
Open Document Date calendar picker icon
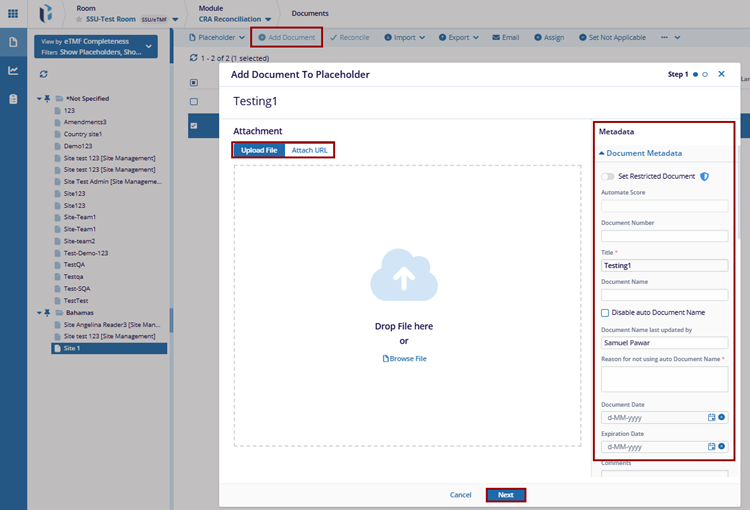click(x=712, y=417)
